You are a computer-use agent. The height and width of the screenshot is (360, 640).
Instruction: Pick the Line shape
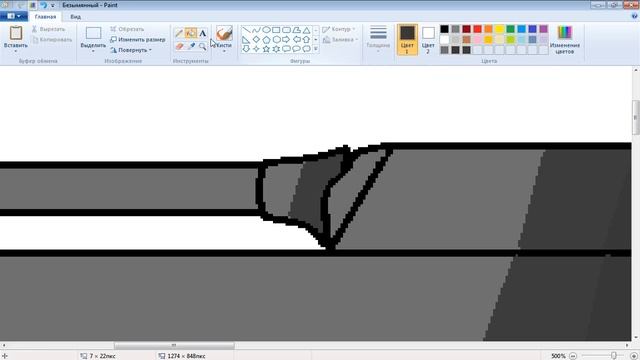[246, 30]
